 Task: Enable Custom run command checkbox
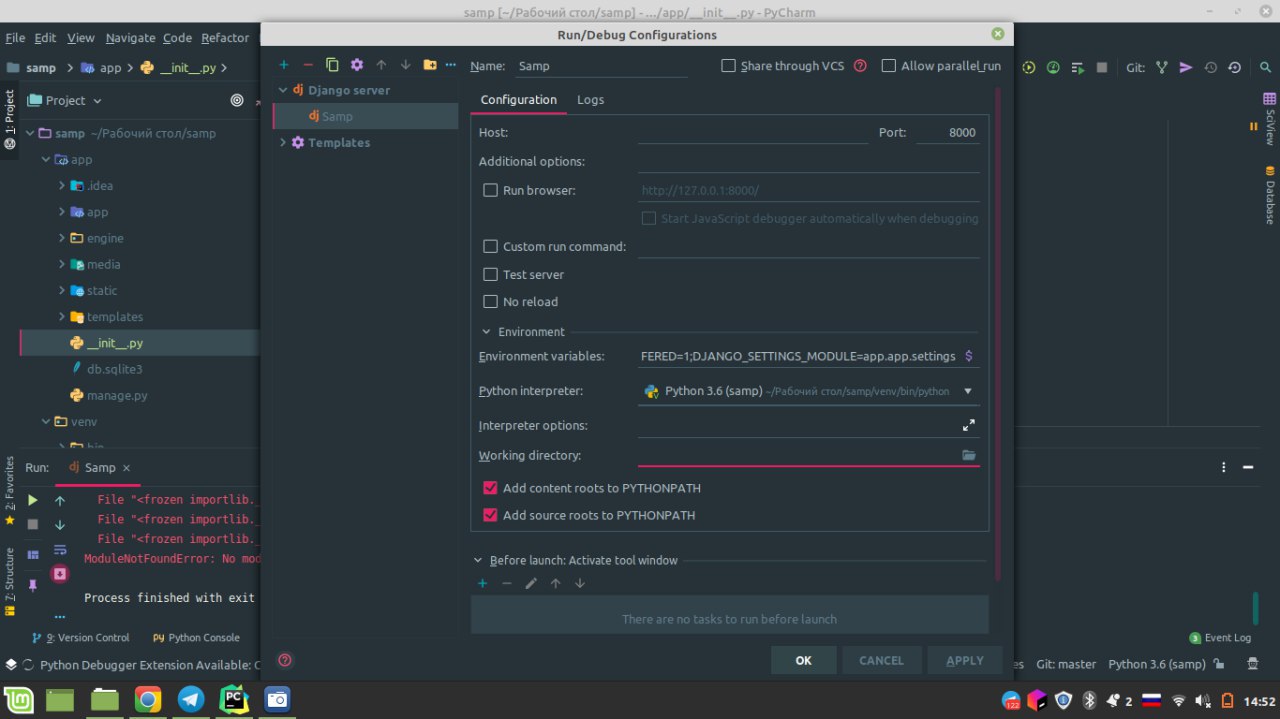pyautogui.click(x=491, y=246)
